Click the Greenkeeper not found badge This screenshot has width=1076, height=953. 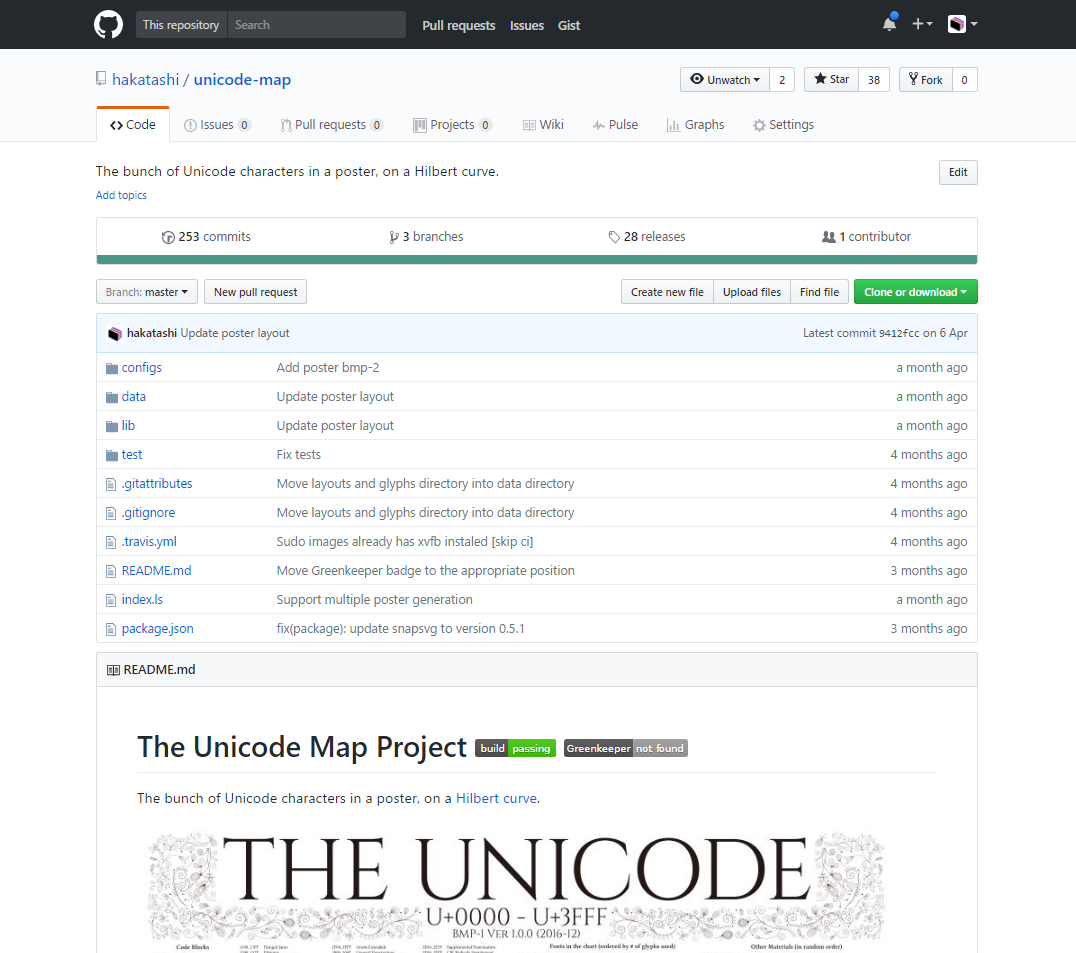pyautogui.click(x=626, y=748)
